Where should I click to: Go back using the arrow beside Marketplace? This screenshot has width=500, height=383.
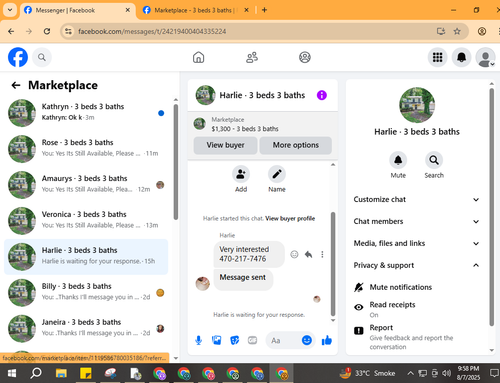(16, 85)
